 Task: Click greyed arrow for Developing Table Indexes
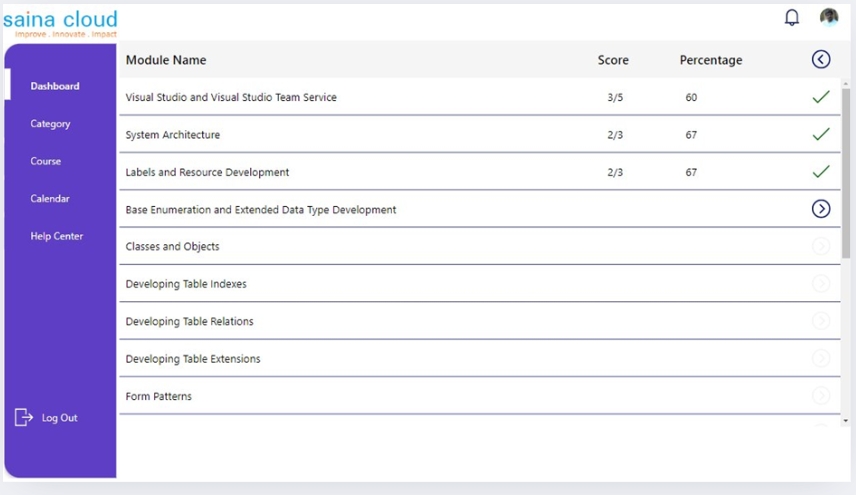tap(821, 283)
